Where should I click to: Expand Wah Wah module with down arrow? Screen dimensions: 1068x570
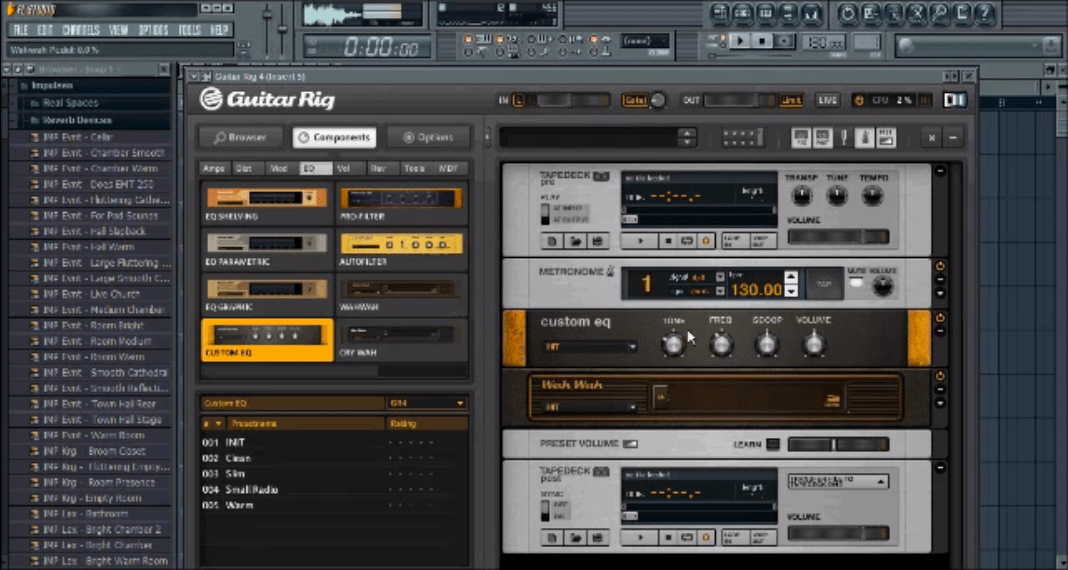[x=940, y=403]
